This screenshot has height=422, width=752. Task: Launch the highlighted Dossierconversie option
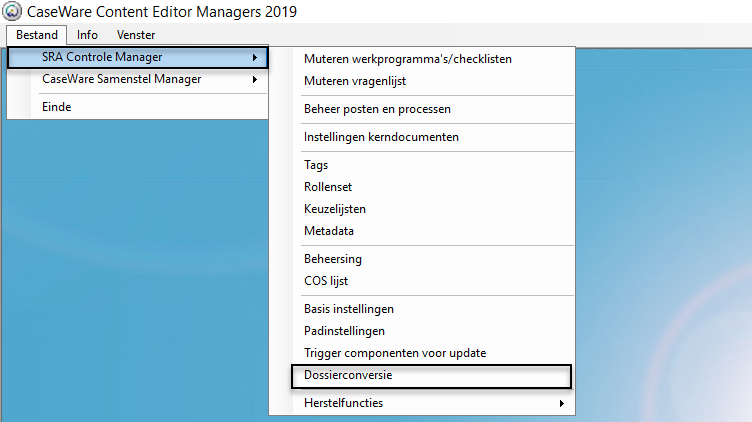[x=431, y=376]
